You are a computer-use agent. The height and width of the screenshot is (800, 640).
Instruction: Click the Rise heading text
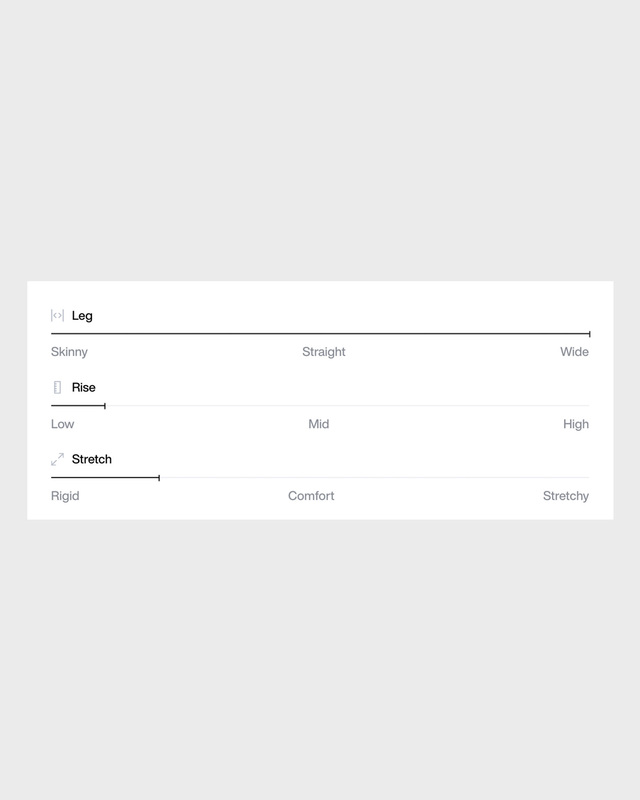pyautogui.click(x=84, y=388)
